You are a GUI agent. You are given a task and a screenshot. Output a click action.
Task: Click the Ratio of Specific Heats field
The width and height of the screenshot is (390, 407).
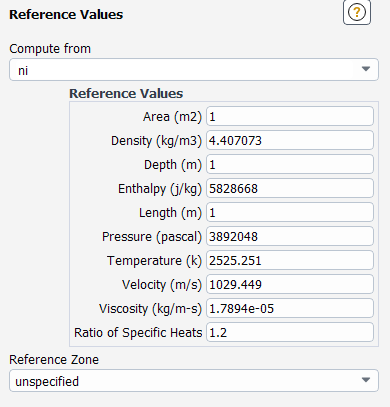(290, 332)
